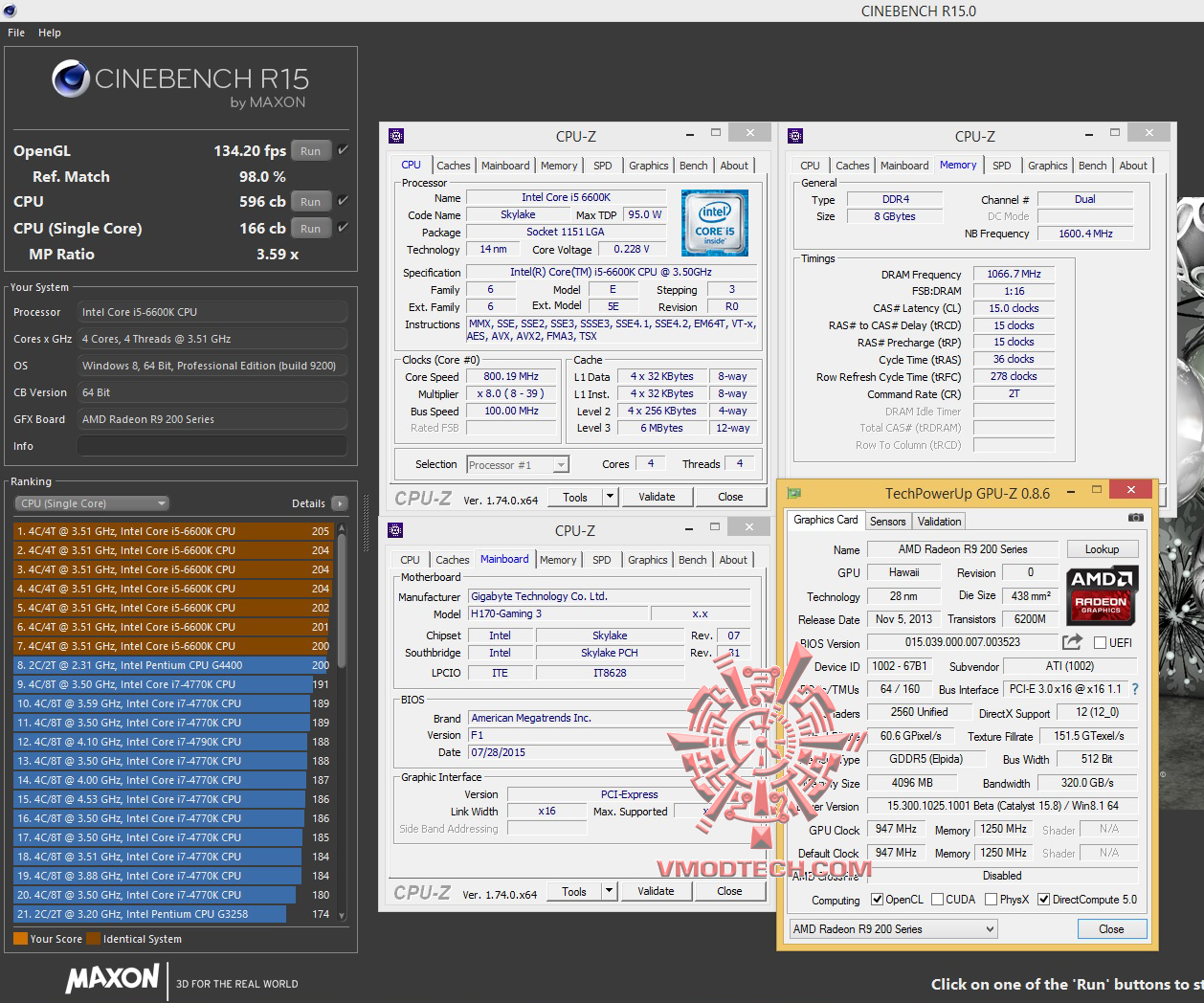This screenshot has width=1204, height=1003.
Task: Open the File menu
Action: [x=16, y=33]
